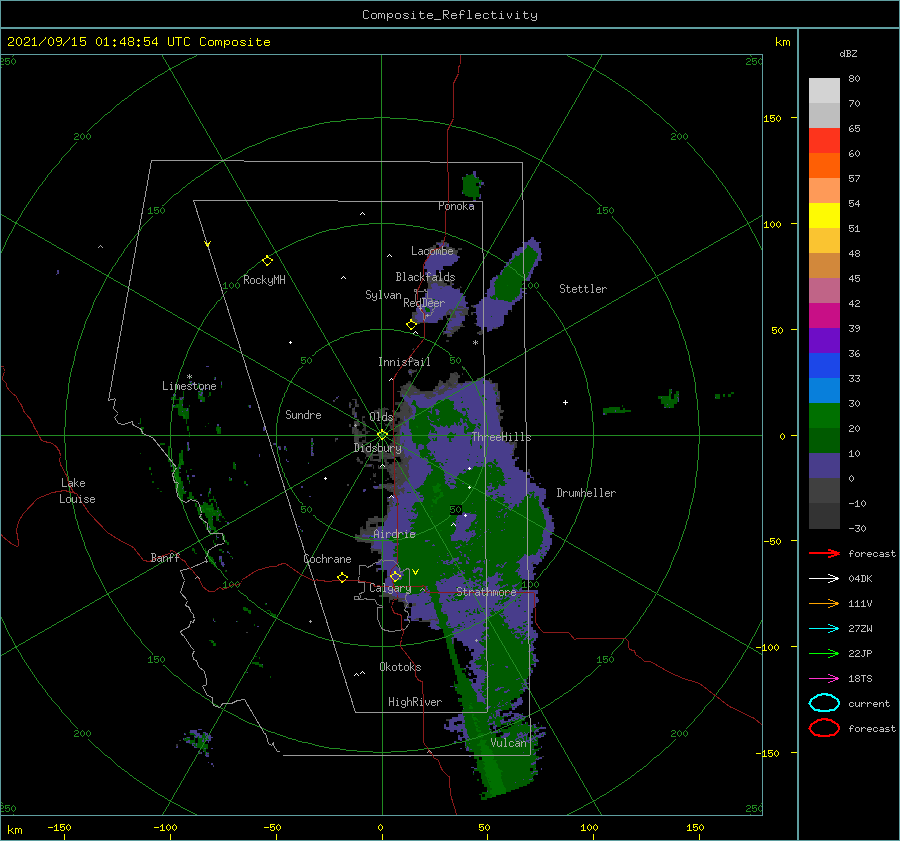Click the Vulcan town label
The height and width of the screenshot is (841, 900).
[508, 742]
